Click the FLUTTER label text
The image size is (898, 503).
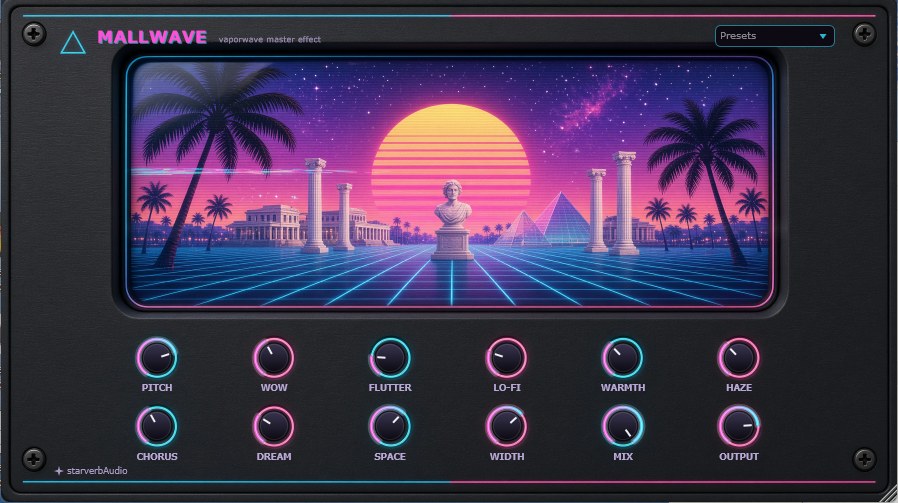tap(390, 388)
